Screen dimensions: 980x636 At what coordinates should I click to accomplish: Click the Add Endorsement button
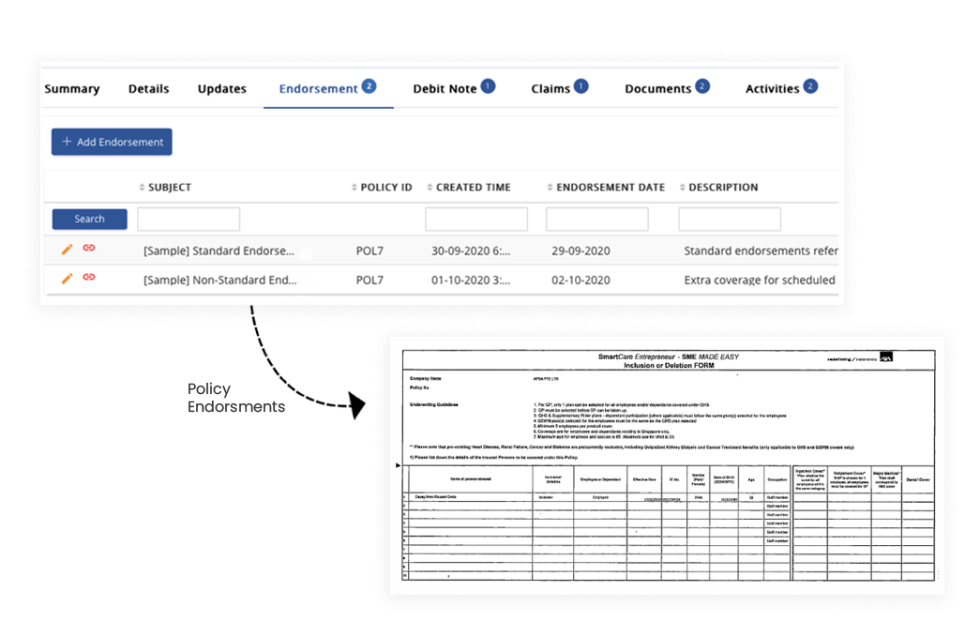111,141
